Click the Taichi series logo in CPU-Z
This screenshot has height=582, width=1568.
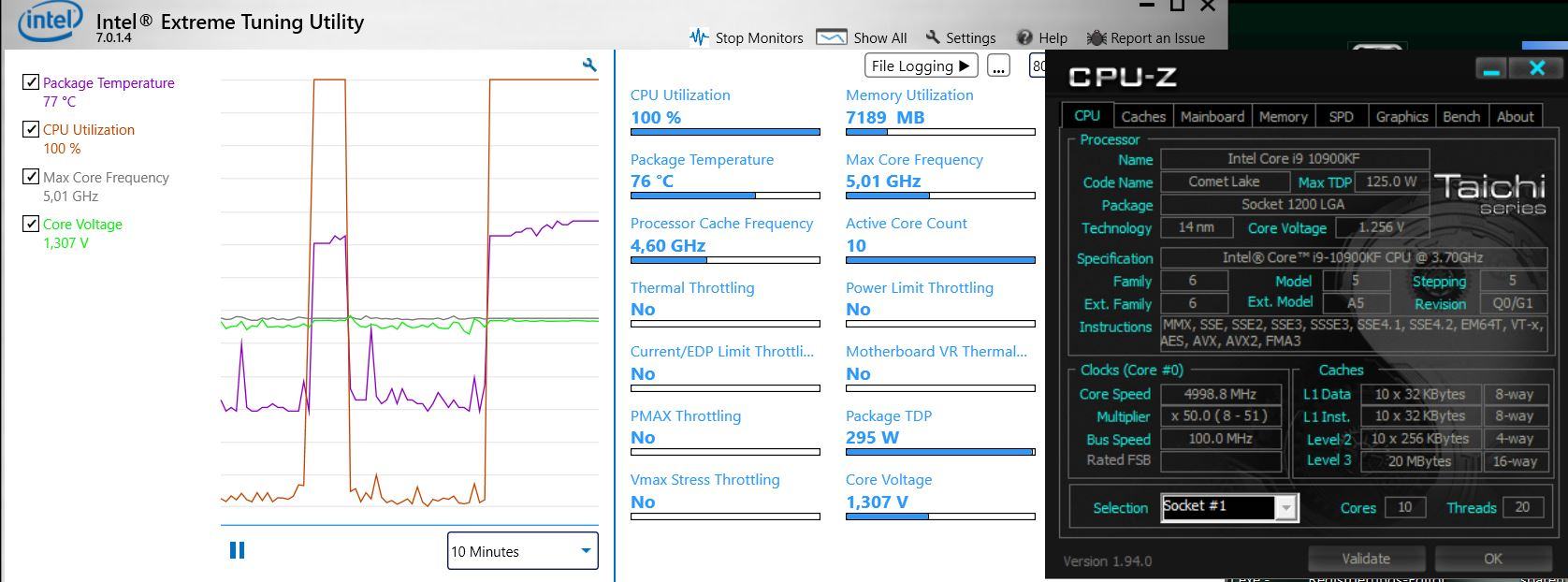click(1489, 193)
